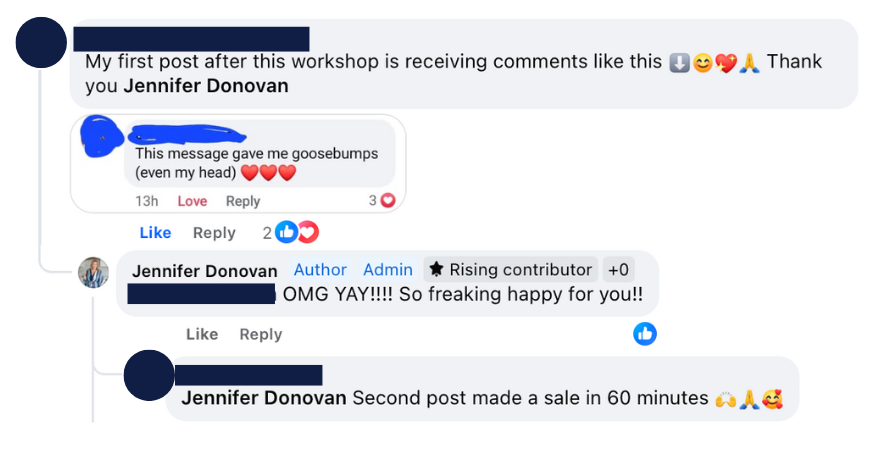Toggle the Love reaction in the embedded comment
Screen dimensions: 886x454
click(192, 201)
